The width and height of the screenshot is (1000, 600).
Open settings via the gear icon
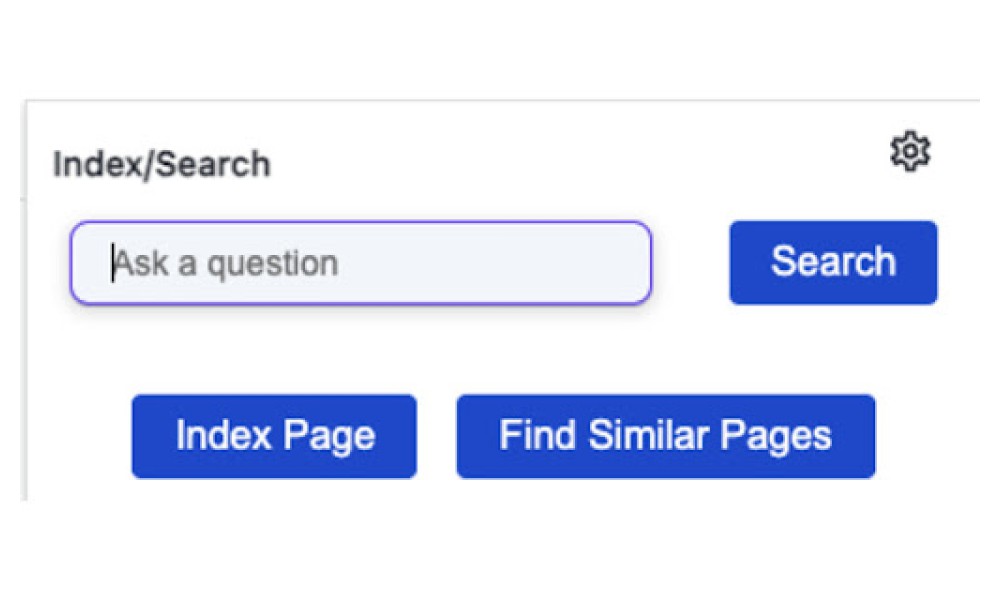[x=910, y=152]
